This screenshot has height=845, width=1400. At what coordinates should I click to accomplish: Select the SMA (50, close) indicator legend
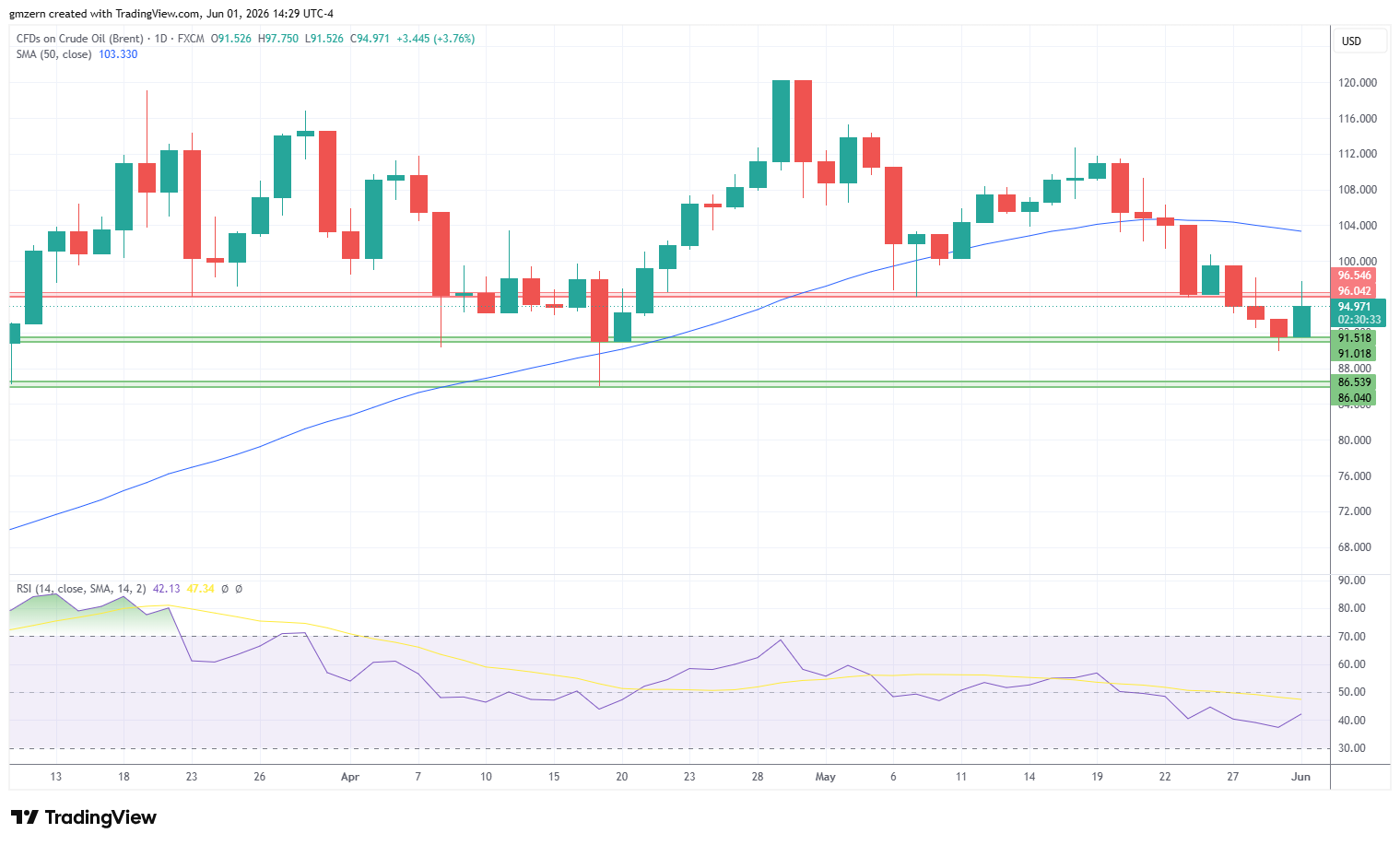click(x=53, y=54)
